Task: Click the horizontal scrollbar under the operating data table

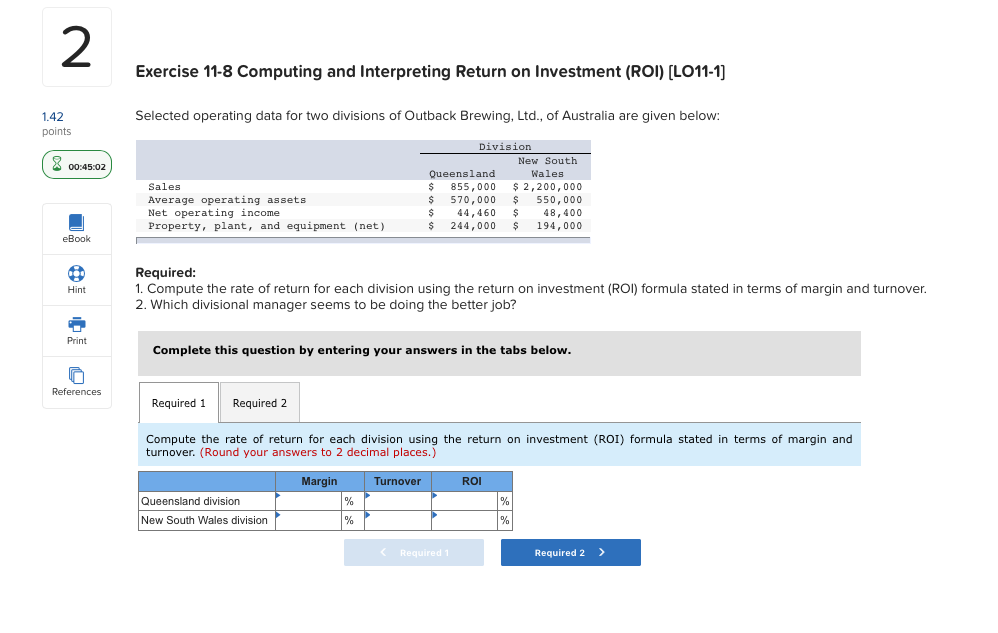Action: [364, 240]
